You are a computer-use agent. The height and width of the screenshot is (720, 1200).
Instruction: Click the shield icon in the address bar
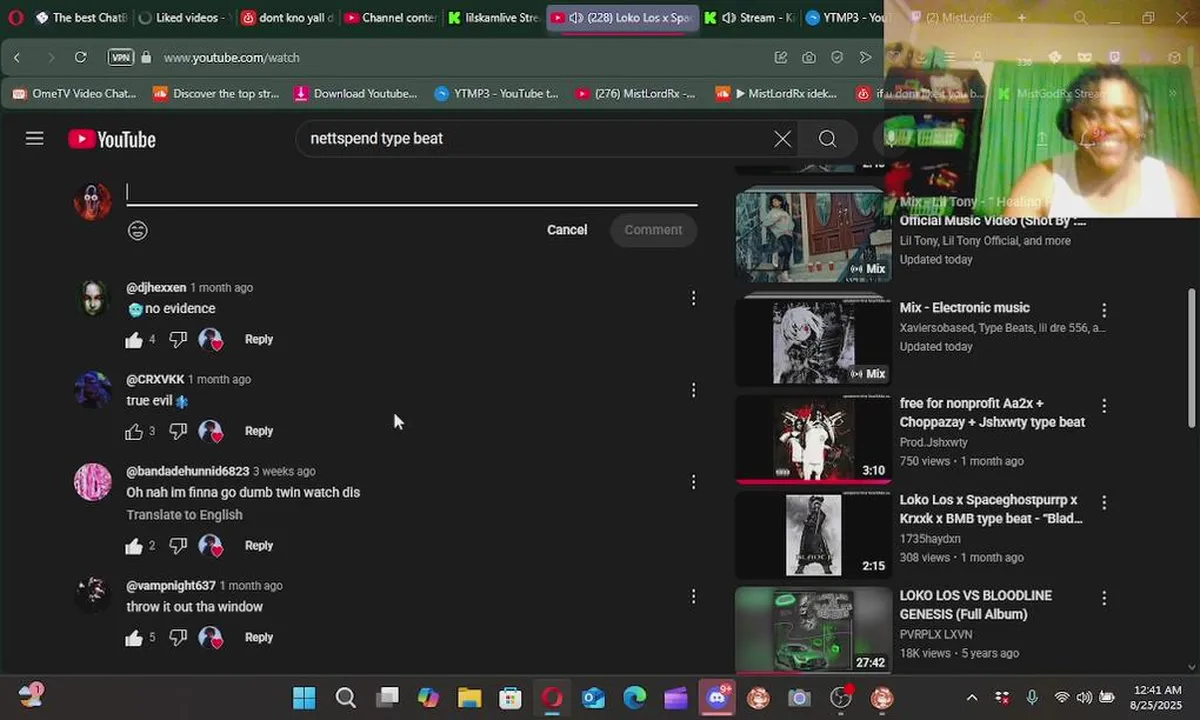point(837,58)
